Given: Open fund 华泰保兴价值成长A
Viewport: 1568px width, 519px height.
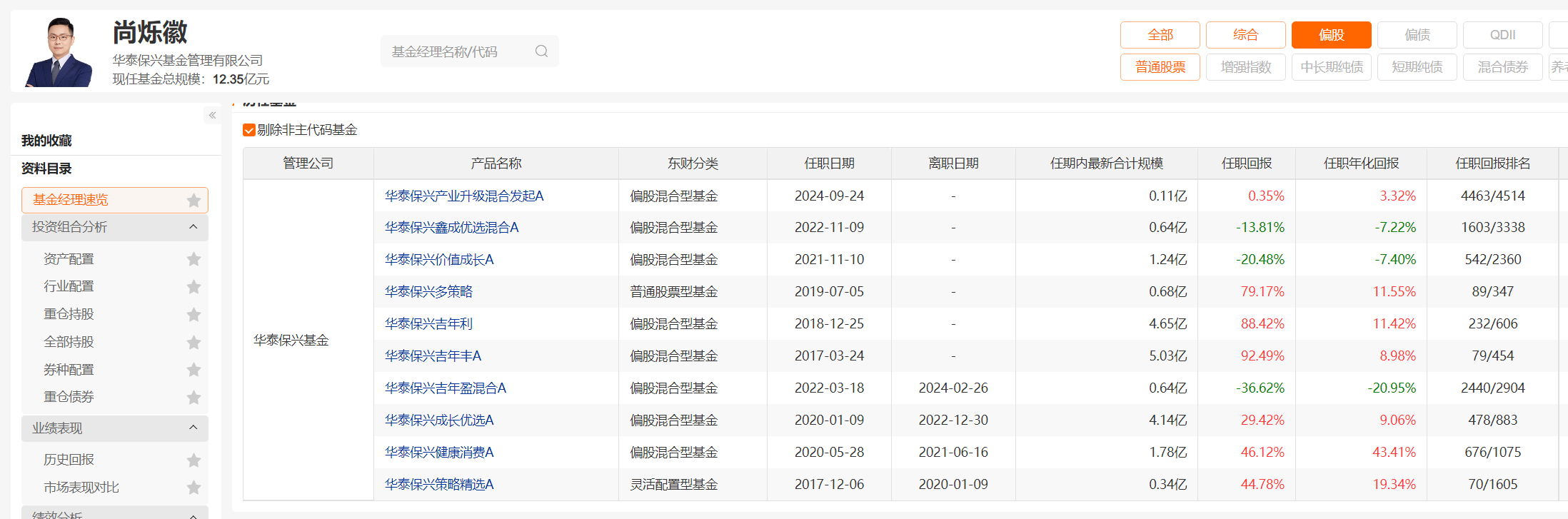Looking at the screenshot, I should (439, 260).
